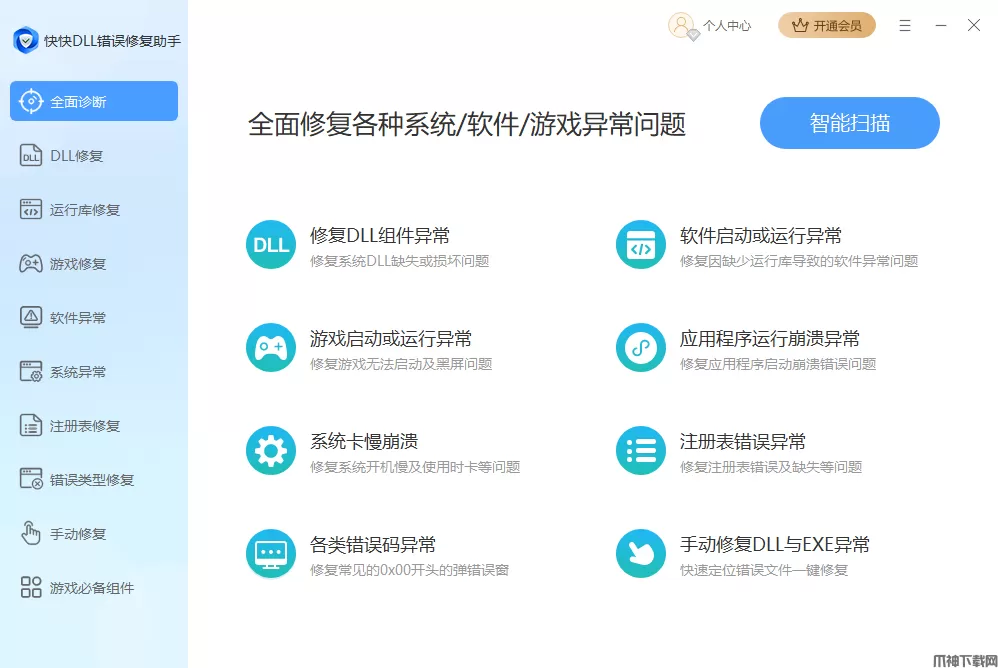Click the list icon for registry errors
The image size is (998, 668).
[x=641, y=451]
